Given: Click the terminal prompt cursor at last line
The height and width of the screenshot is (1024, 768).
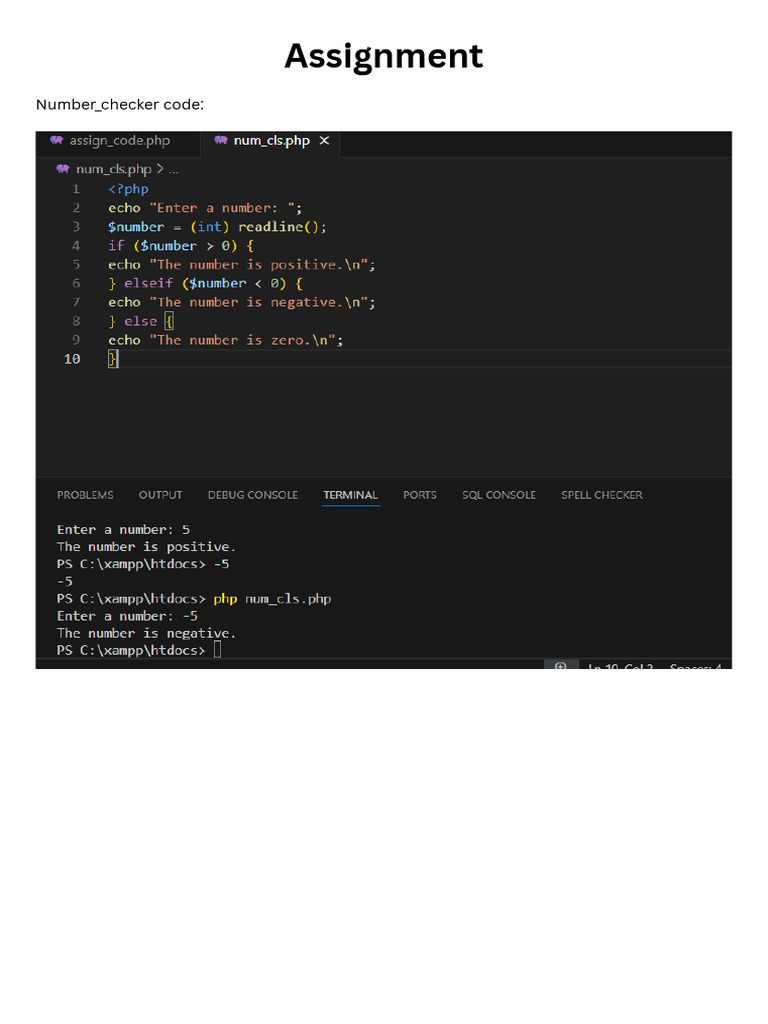Looking at the screenshot, I should pos(217,650).
